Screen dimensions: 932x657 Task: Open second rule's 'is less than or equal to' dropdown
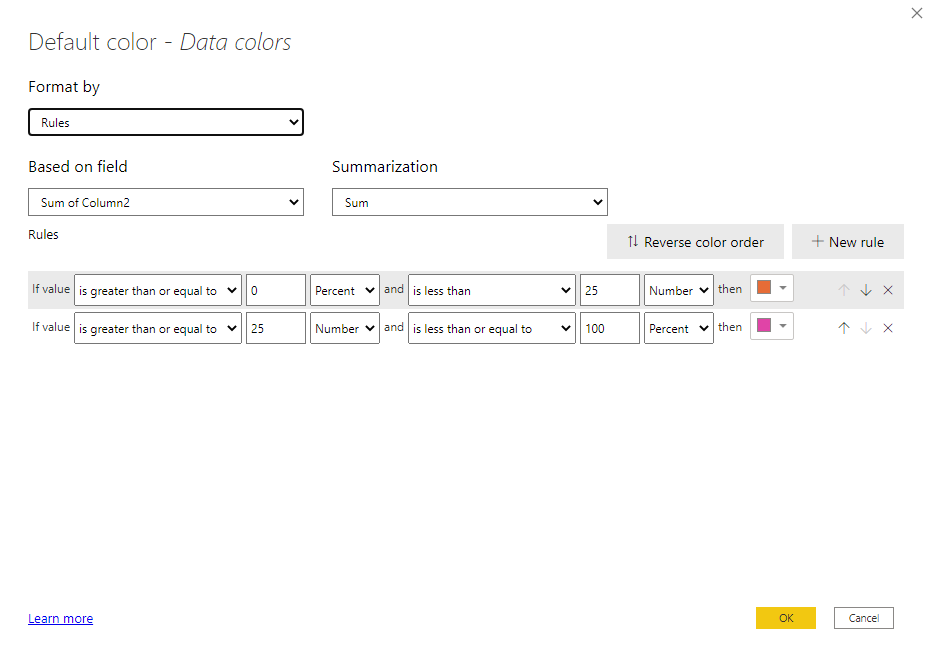pos(492,328)
